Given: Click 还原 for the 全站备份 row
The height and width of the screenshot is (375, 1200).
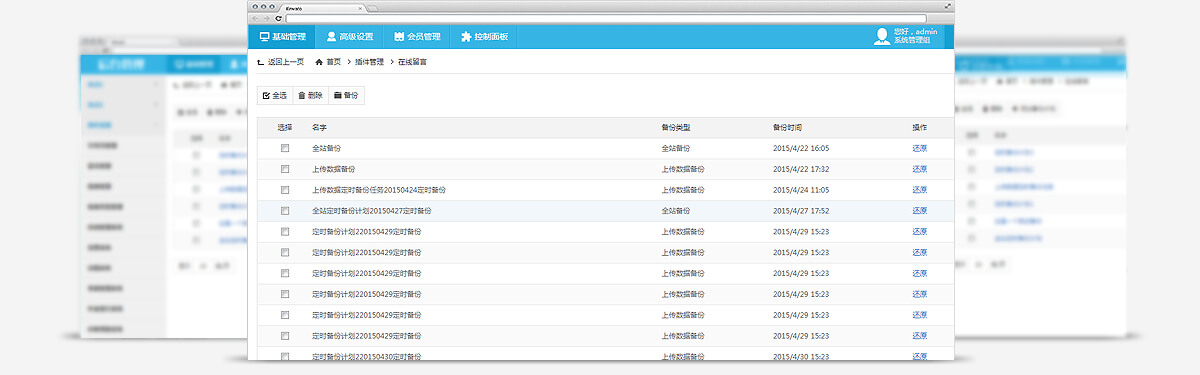Looking at the screenshot, I should click(x=920, y=148).
